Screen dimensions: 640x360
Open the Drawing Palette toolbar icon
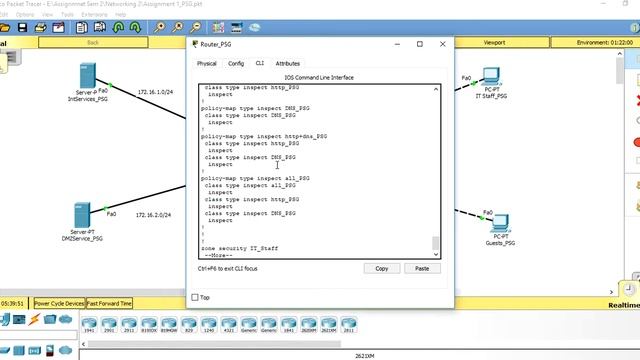pos(218,28)
